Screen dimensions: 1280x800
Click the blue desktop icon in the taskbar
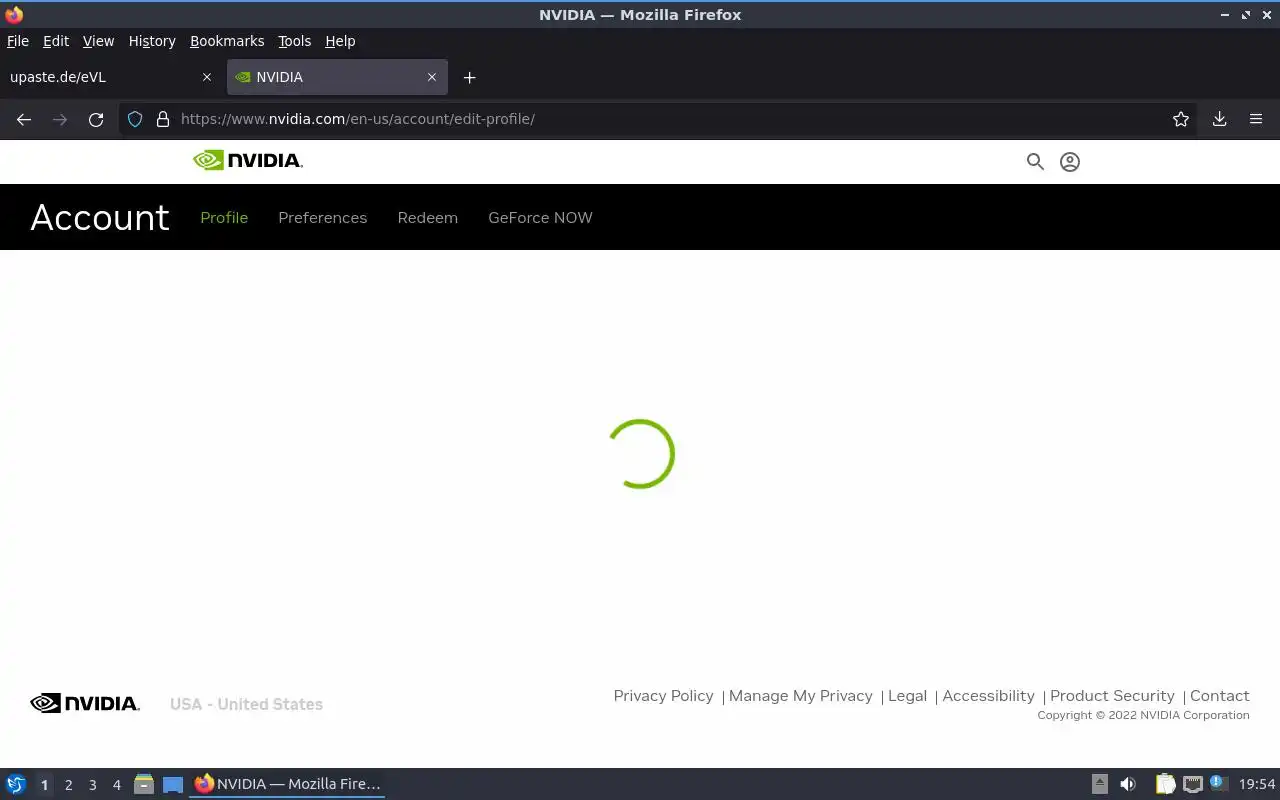tap(173, 784)
